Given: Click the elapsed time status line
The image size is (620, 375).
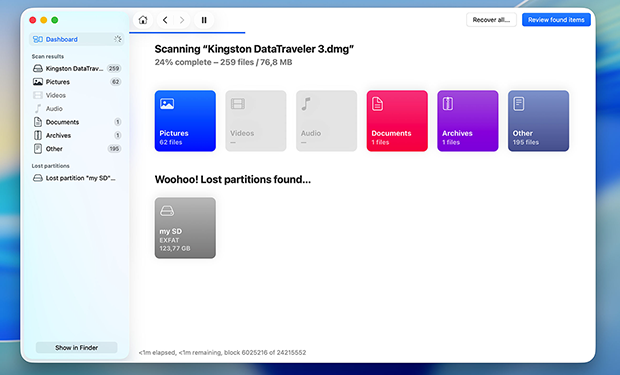Looking at the screenshot, I should tap(222, 352).
